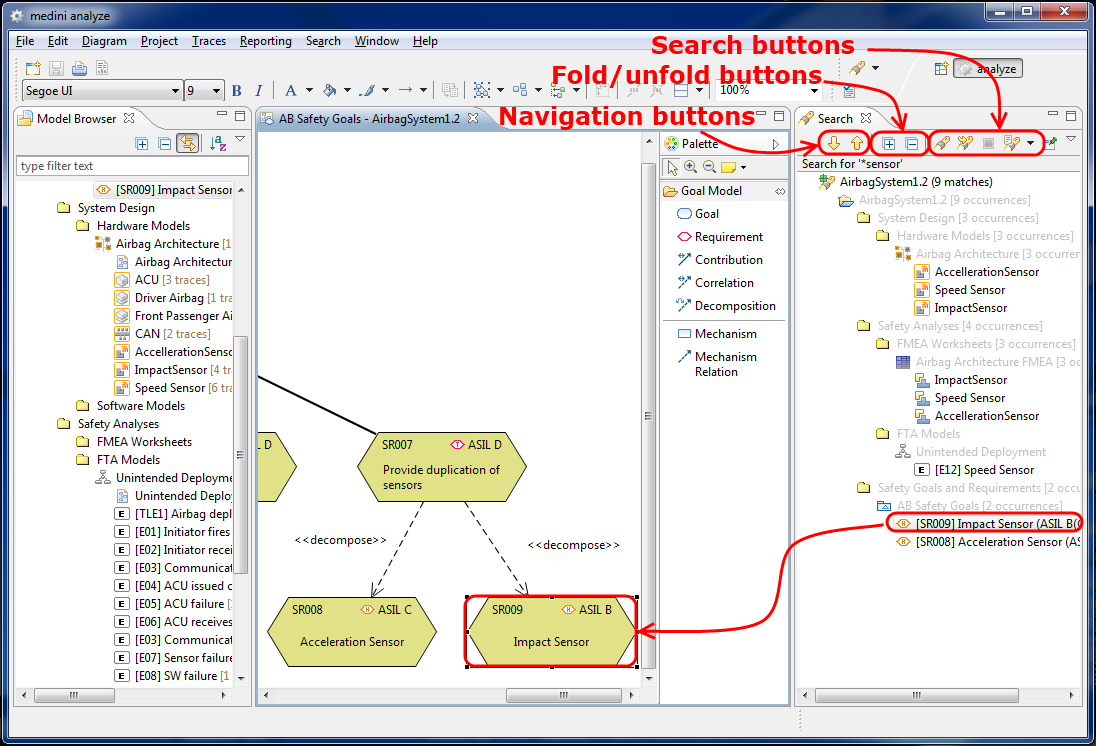This screenshot has width=1096, height=746.
Task: Click the next match down arrow in Search
Action: tap(833, 144)
